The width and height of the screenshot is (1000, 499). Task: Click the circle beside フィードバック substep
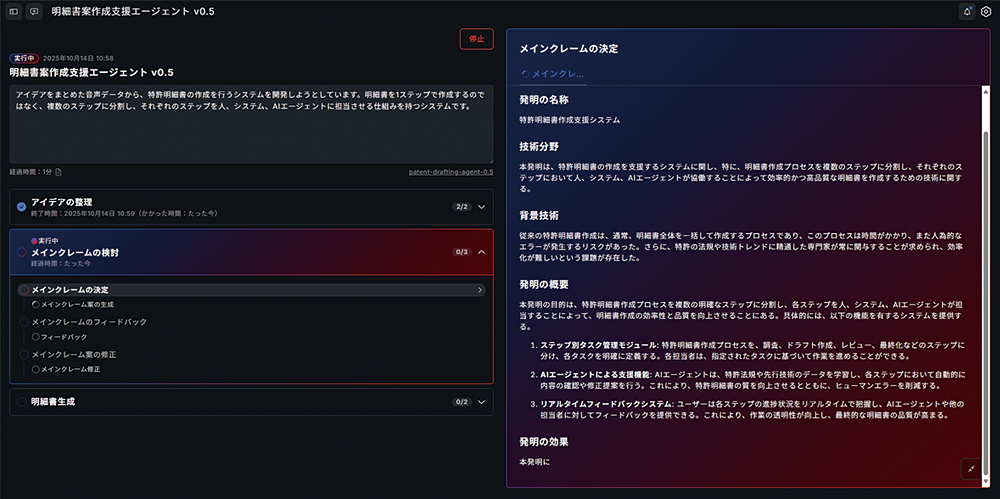pyautogui.click(x=36, y=337)
